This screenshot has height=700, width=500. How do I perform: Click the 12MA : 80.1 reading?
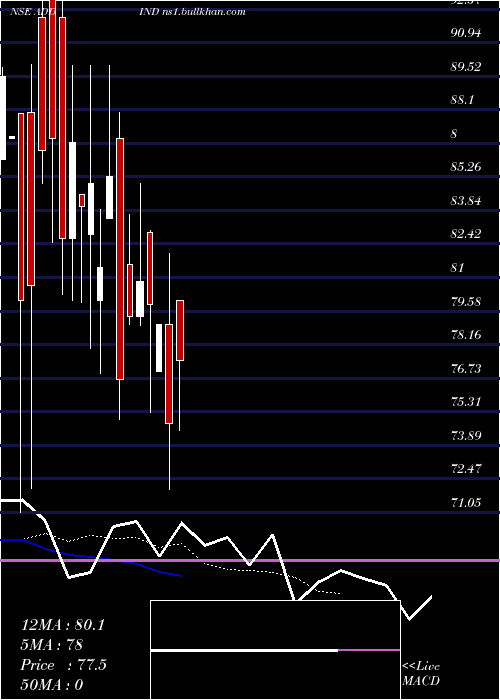(x=62, y=625)
